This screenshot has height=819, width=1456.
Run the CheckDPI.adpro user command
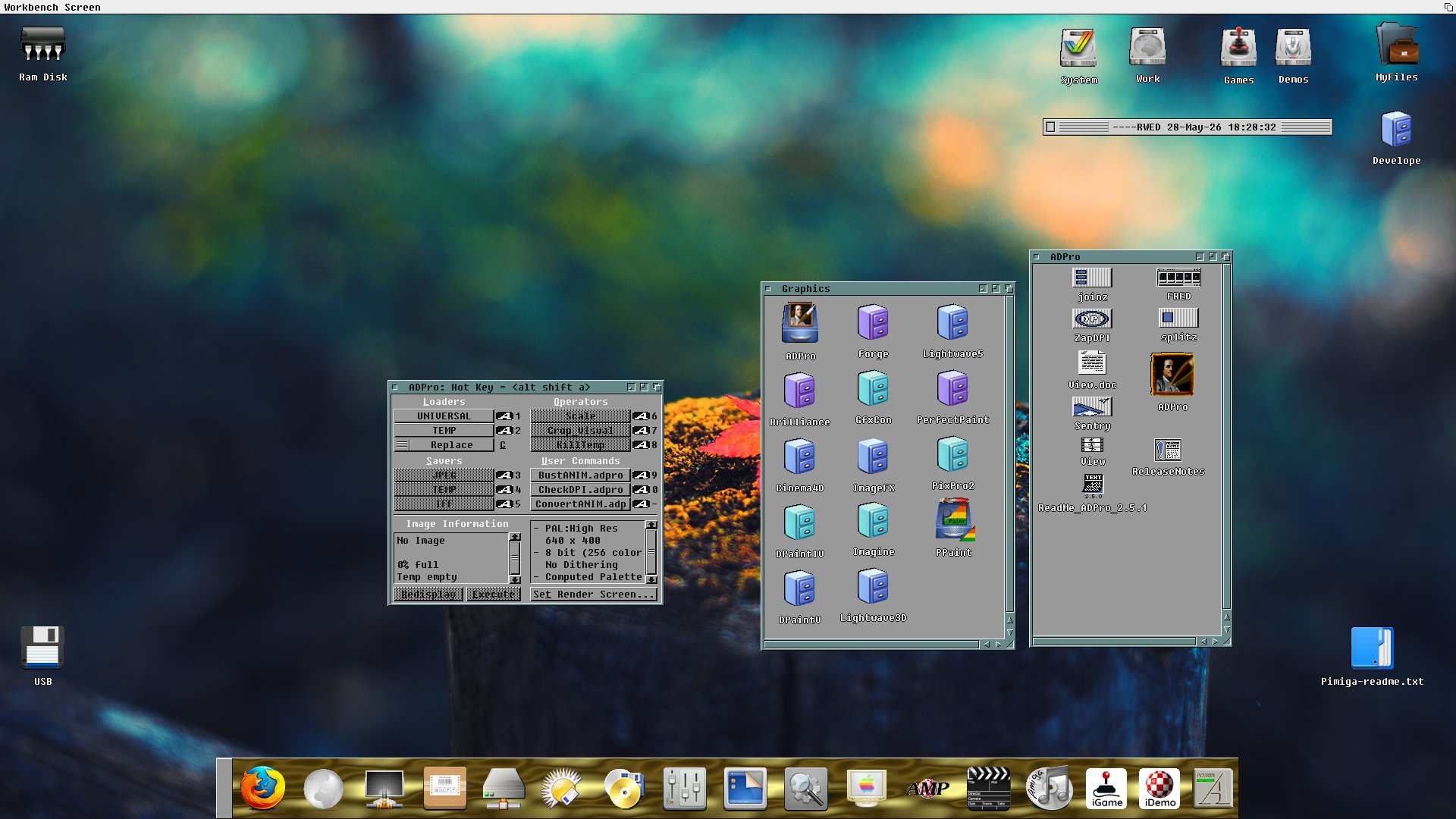pos(580,490)
